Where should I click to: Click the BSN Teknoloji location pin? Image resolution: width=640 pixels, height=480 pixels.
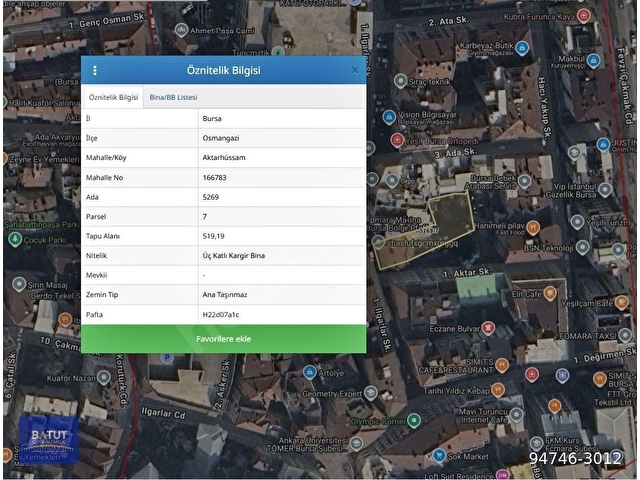(582, 247)
